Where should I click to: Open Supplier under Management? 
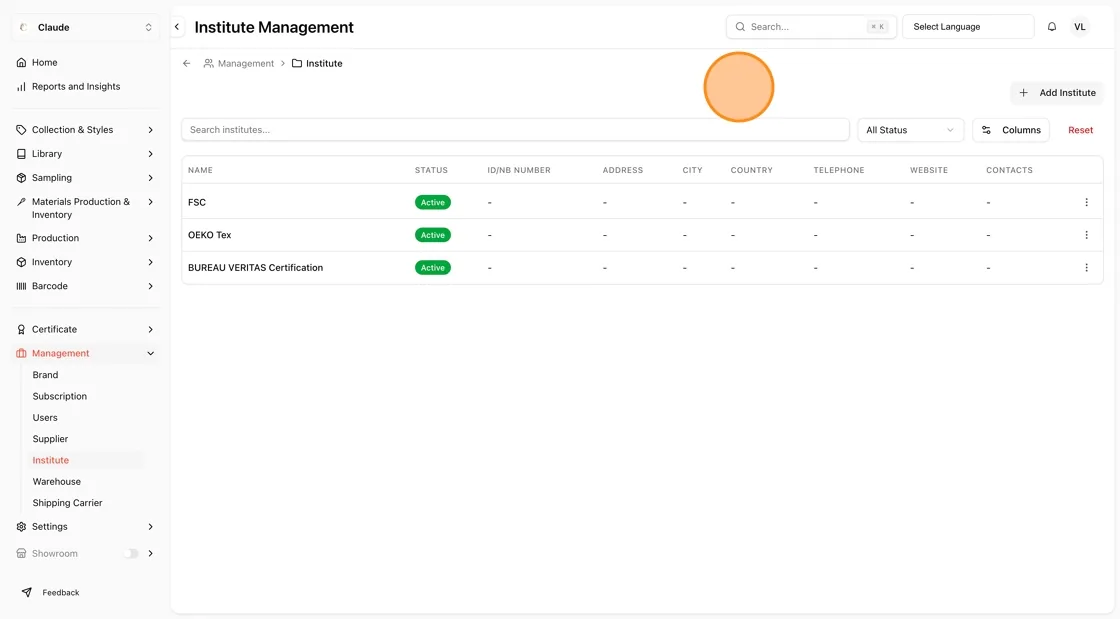[50, 439]
